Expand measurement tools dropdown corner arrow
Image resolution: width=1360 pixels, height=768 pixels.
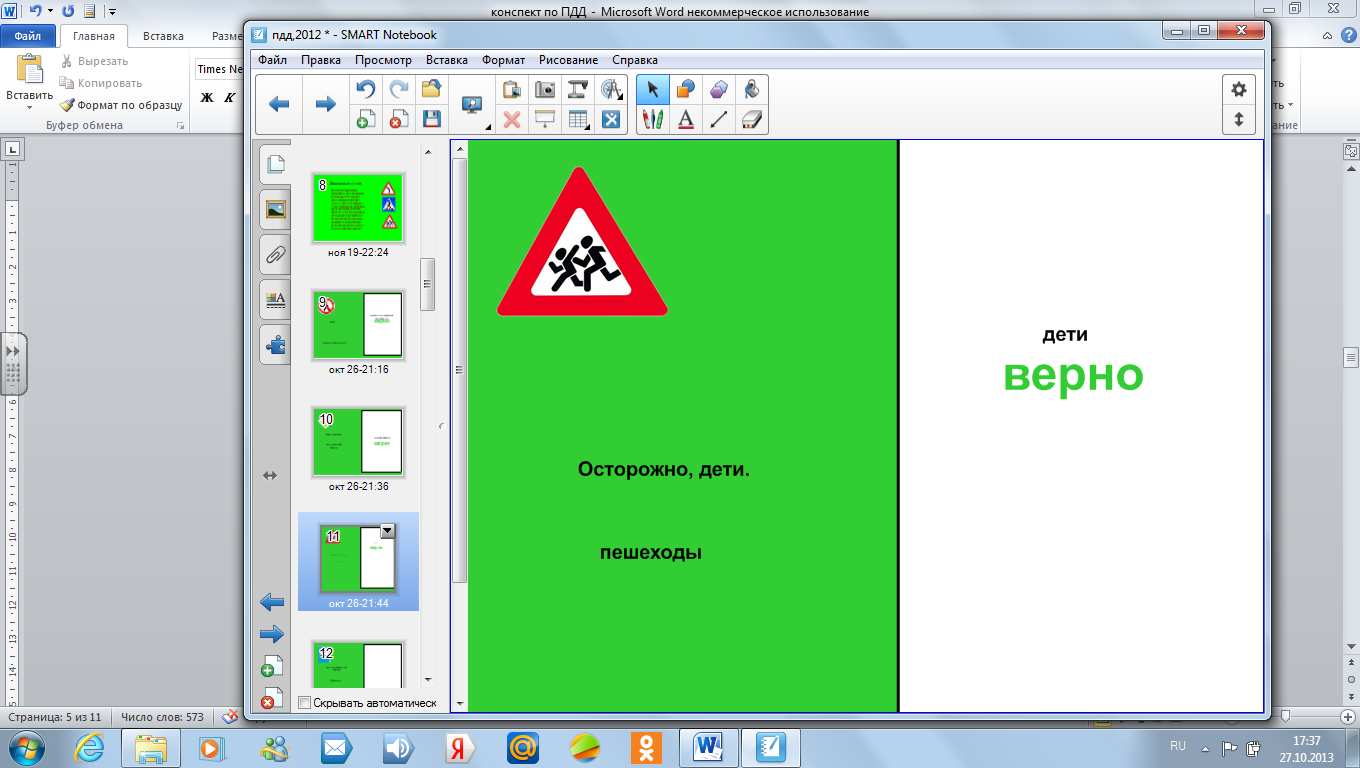click(622, 99)
